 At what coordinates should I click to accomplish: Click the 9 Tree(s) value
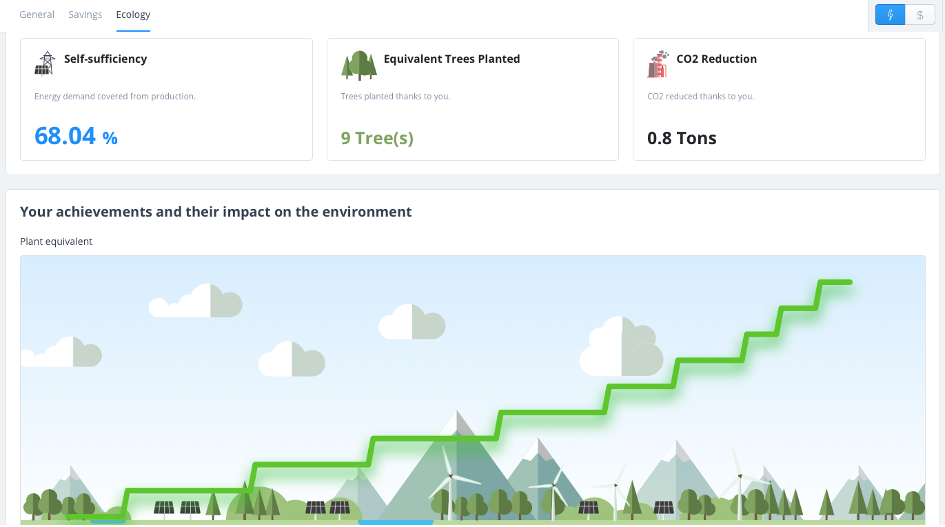tap(377, 138)
